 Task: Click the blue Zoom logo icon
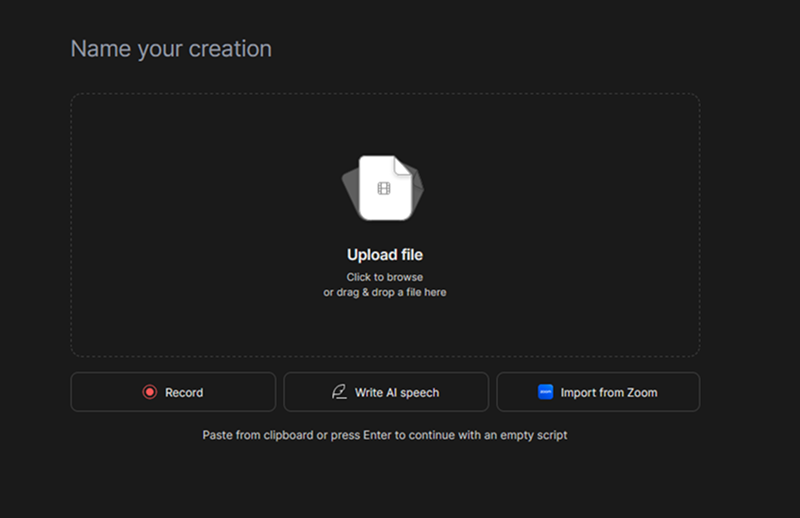[x=545, y=392]
